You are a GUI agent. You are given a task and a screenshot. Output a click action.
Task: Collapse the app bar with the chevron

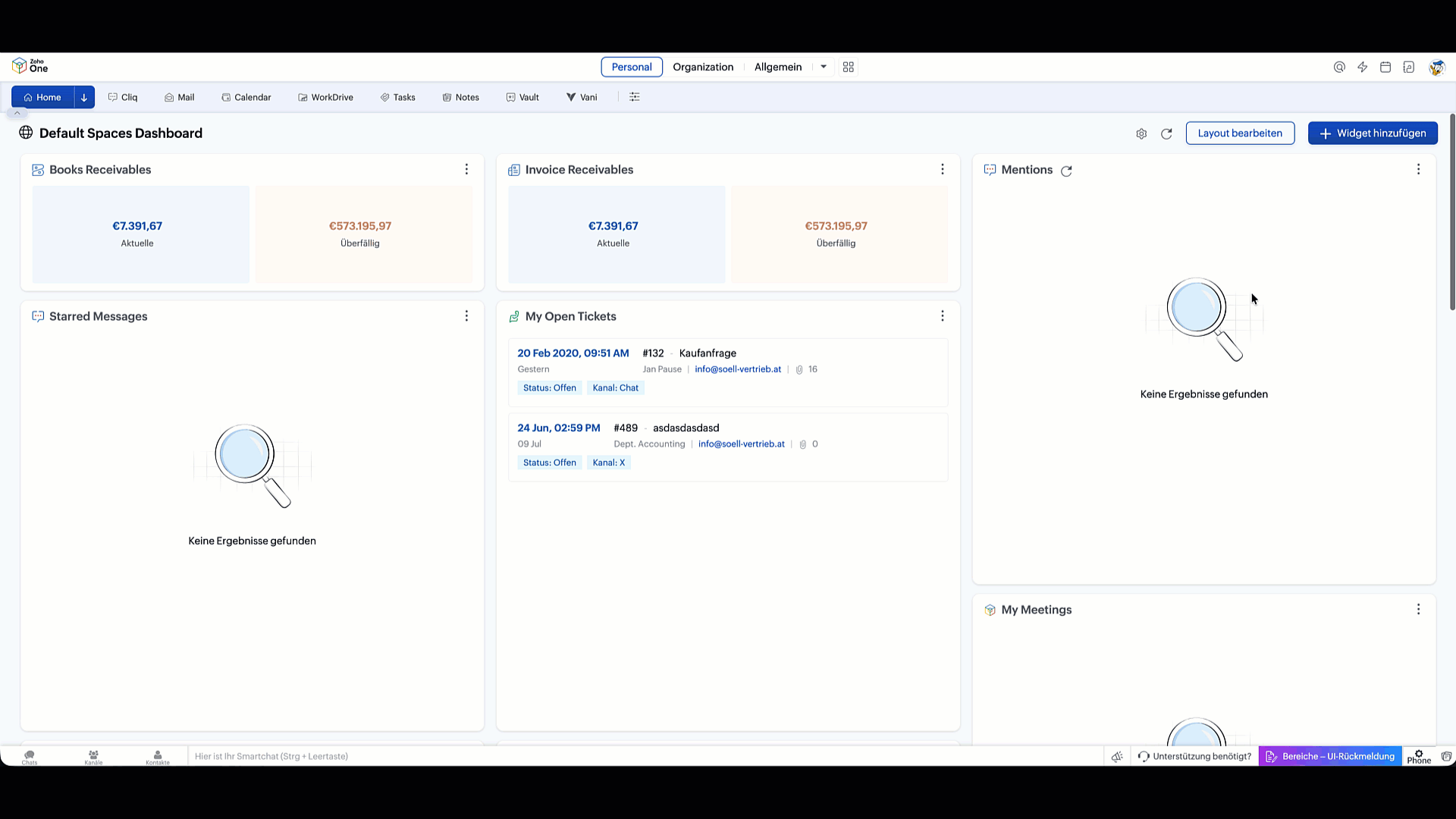[x=17, y=113]
